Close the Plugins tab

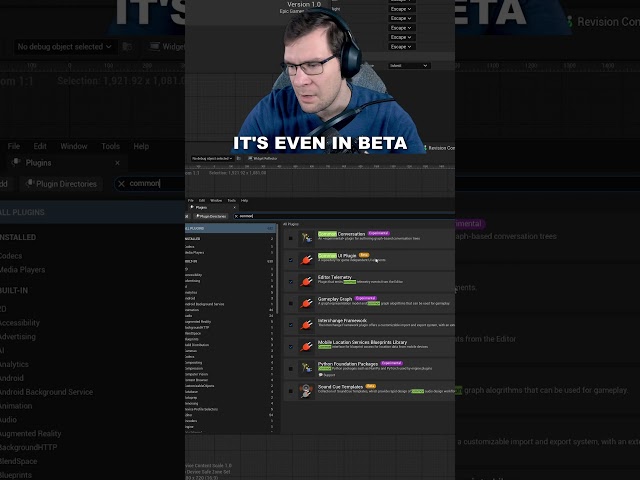point(234,207)
